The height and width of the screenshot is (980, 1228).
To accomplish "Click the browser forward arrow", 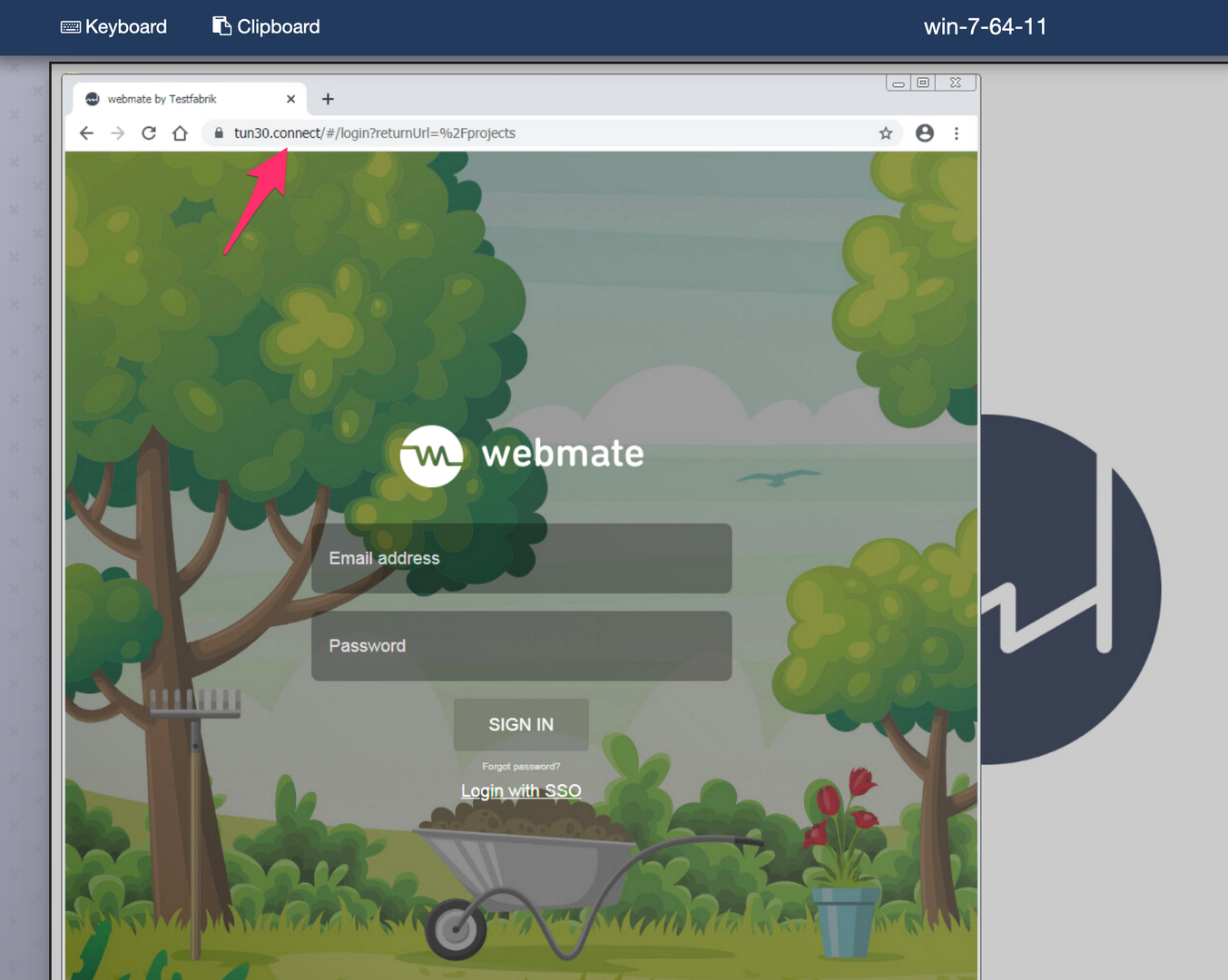I will coord(118,133).
